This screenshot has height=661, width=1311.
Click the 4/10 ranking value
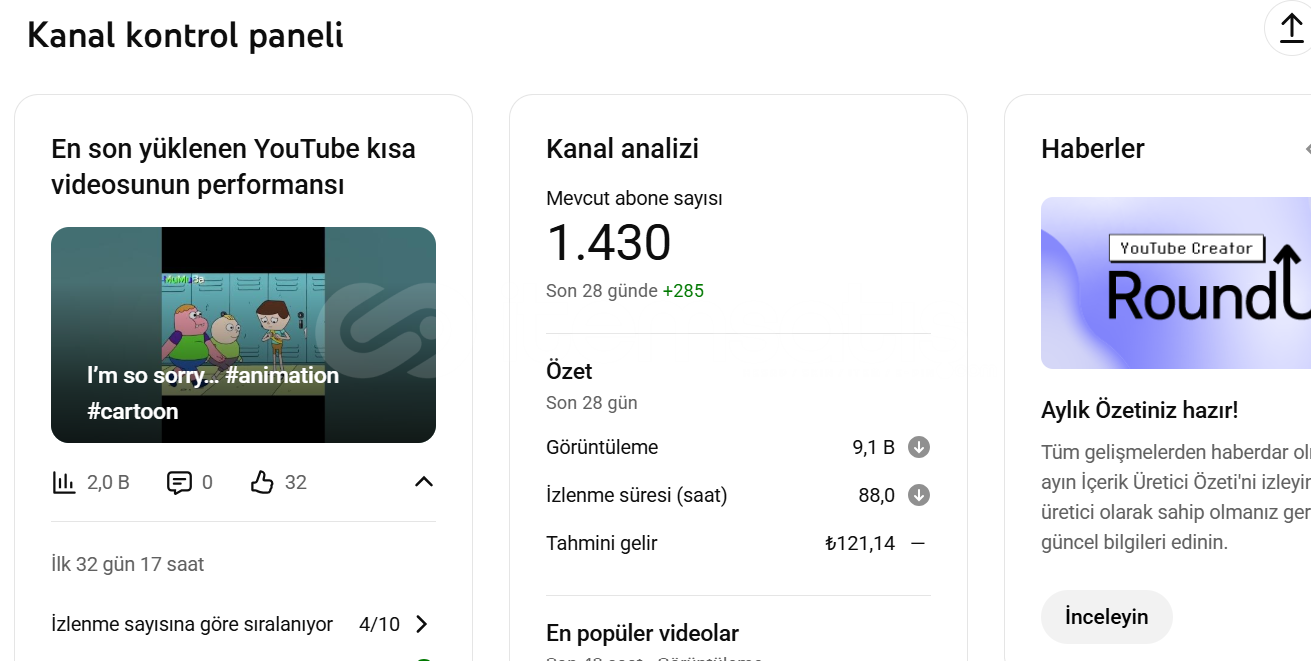379,625
